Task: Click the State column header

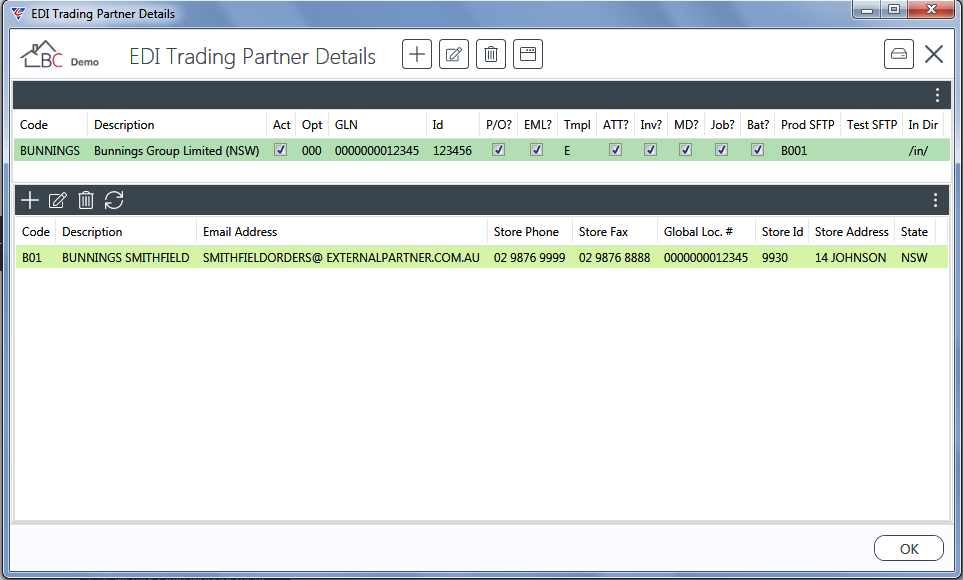Action: (914, 232)
